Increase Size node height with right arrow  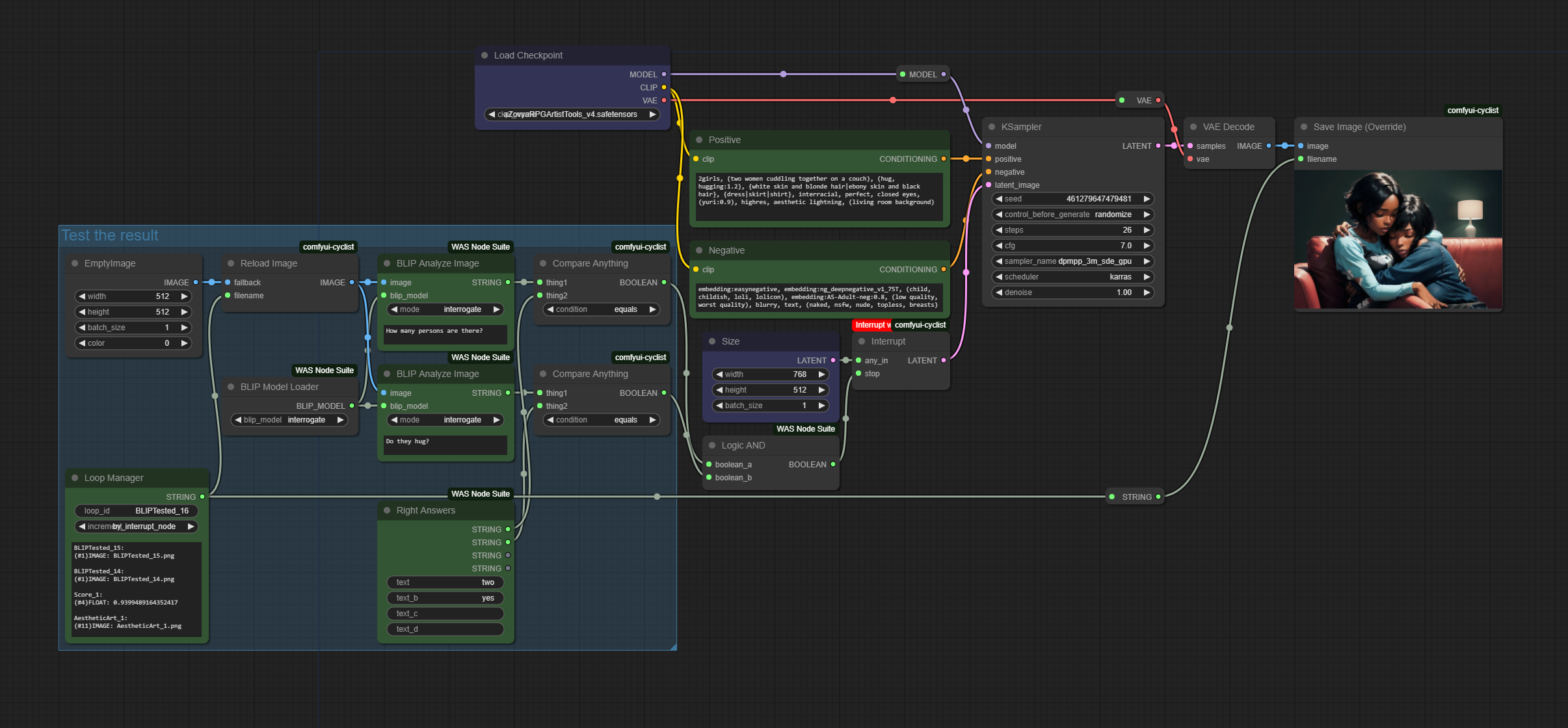(x=821, y=390)
